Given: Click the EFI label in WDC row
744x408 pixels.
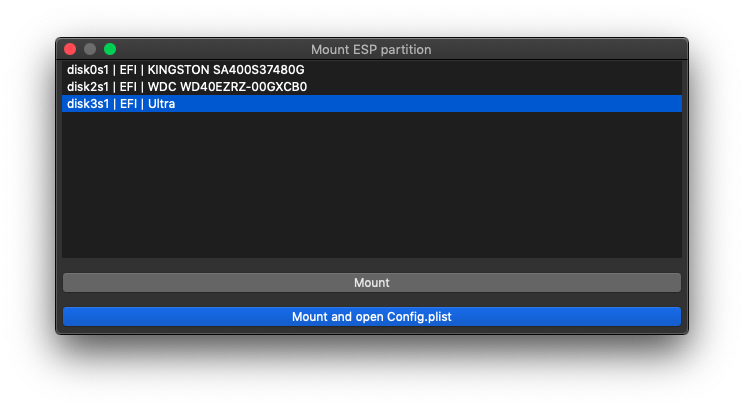Looking at the screenshot, I should 128,87.
